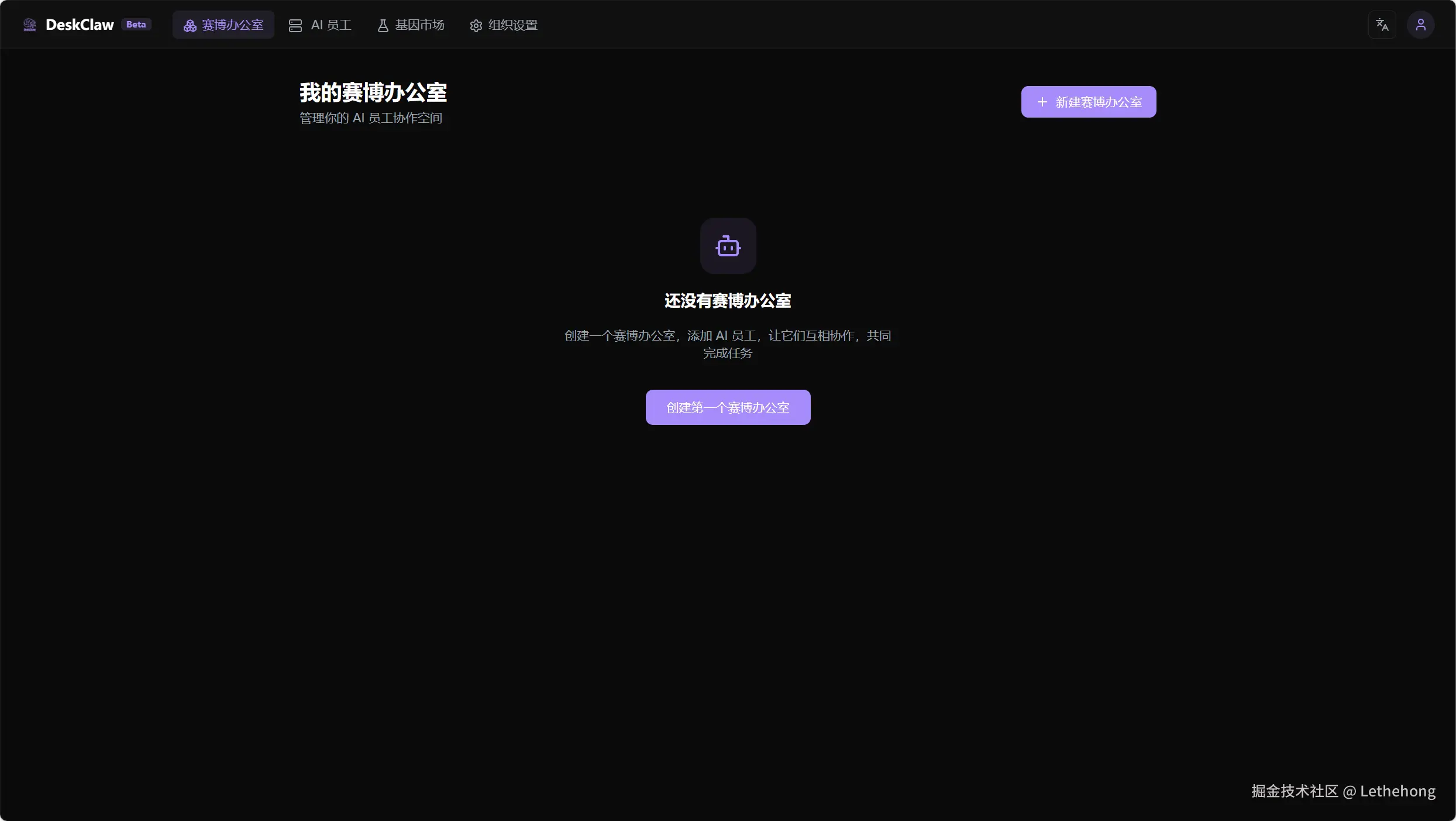Click the 赛博办公室 tab's cluster icon
The height and width of the screenshot is (821, 1456).
click(x=190, y=26)
